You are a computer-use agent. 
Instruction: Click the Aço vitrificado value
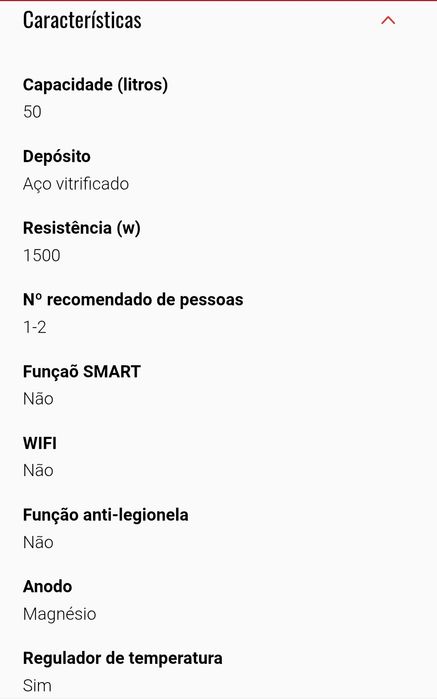pyautogui.click(x=76, y=184)
